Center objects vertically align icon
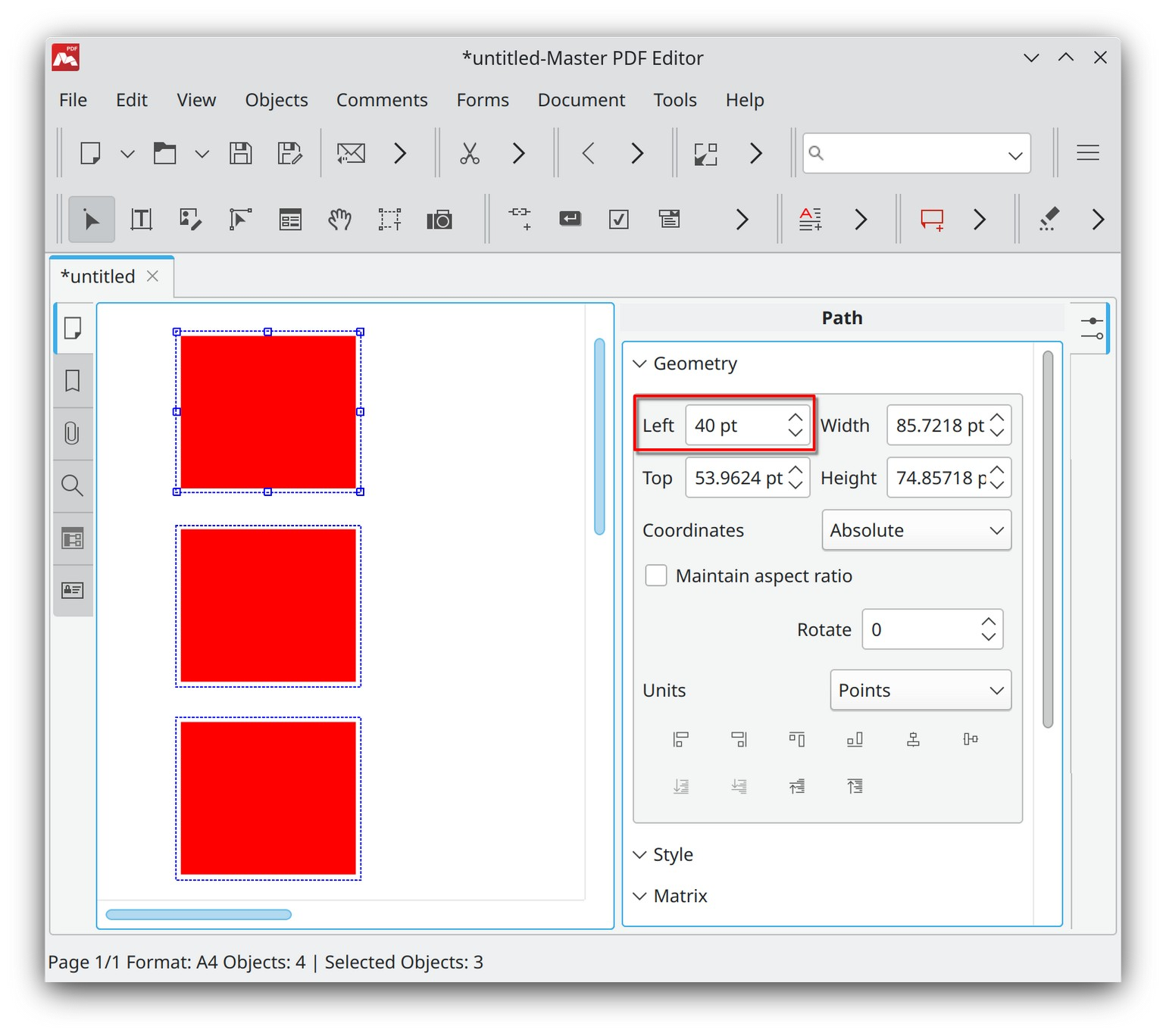 click(971, 739)
